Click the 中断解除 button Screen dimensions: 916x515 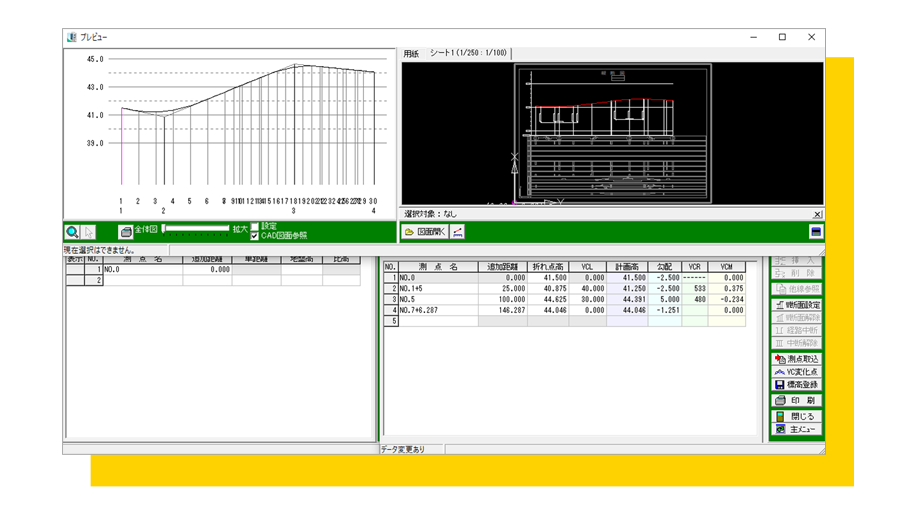[x=797, y=343]
